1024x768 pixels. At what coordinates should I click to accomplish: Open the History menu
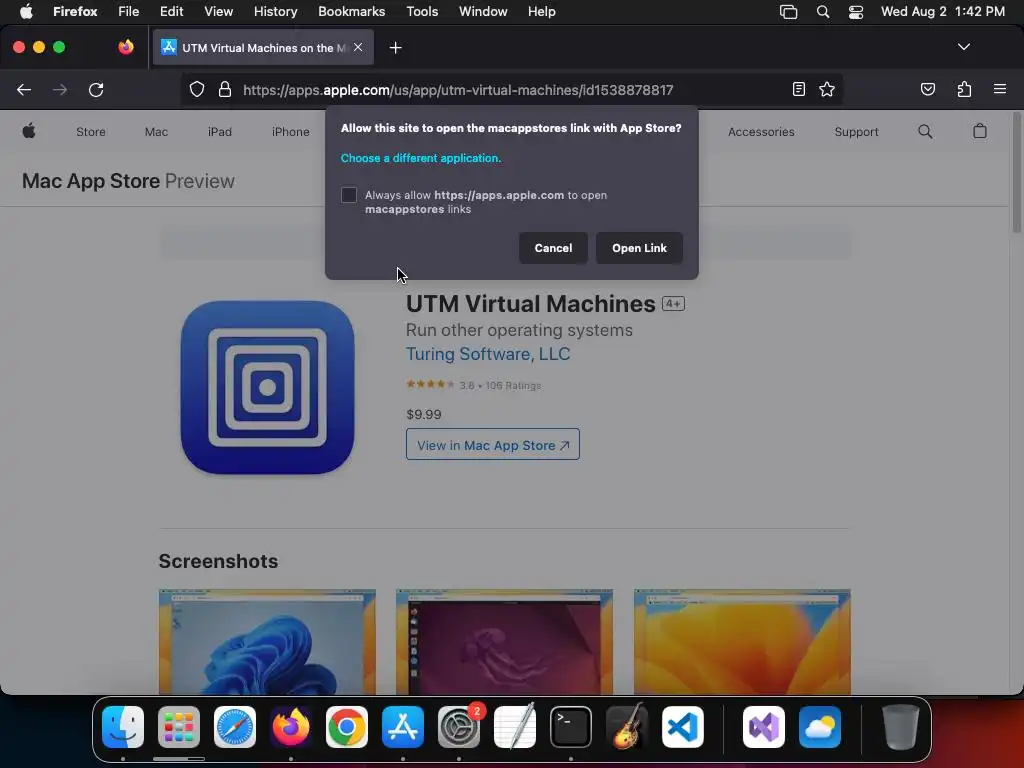click(x=275, y=12)
